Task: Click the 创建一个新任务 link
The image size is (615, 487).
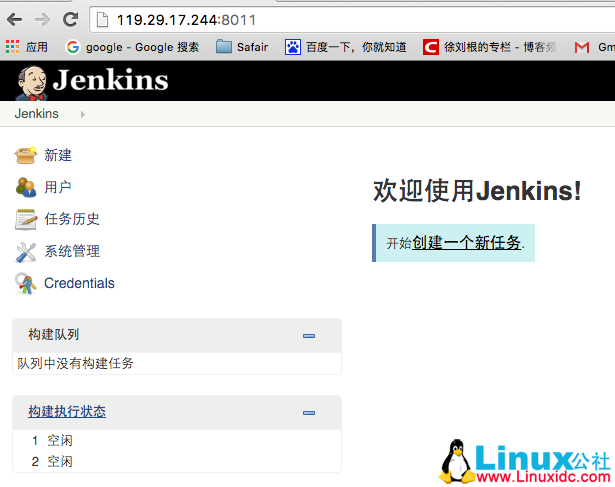Action: (466, 243)
